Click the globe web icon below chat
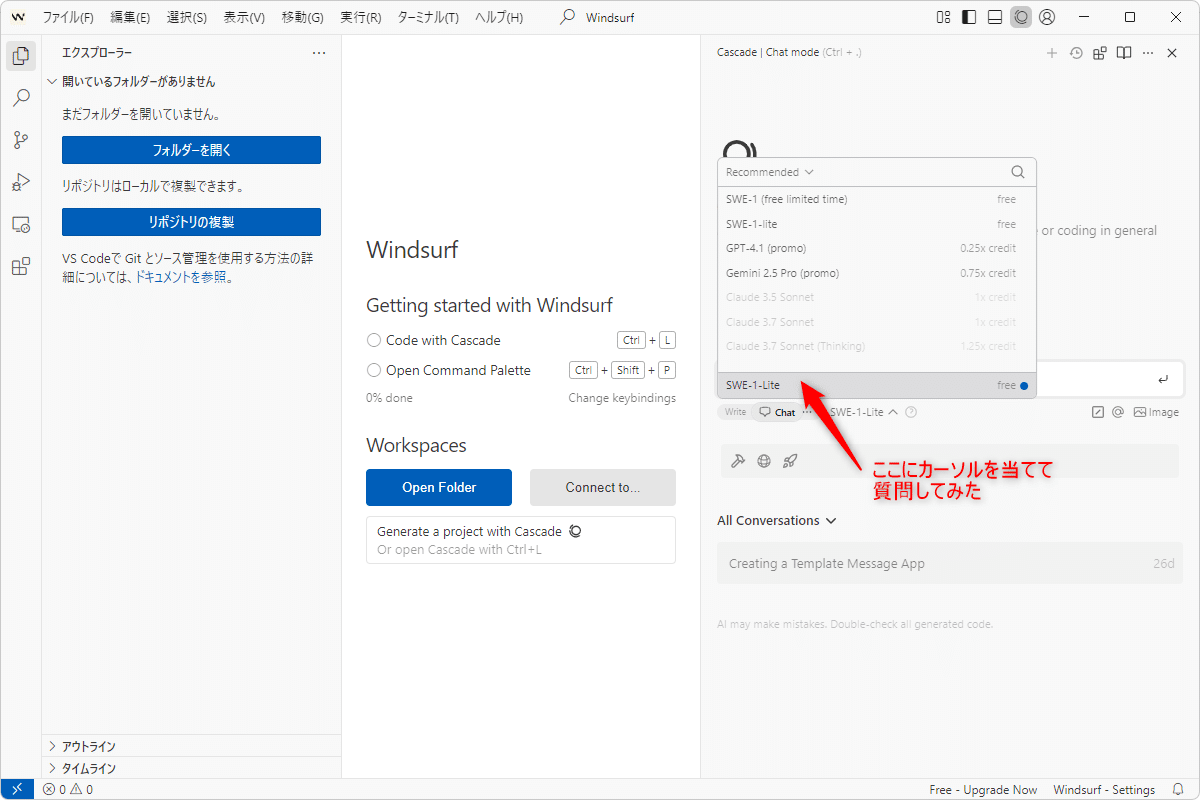Viewport: 1200px width, 800px height. (764, 461)
